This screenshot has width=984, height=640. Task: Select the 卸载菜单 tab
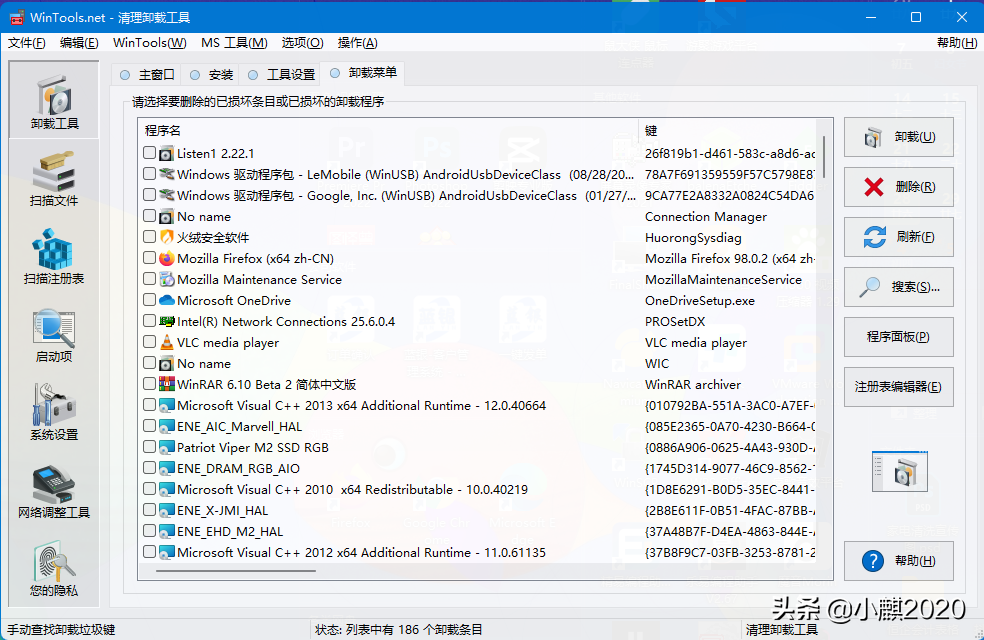pyautogui.click(x=363, y=73)
